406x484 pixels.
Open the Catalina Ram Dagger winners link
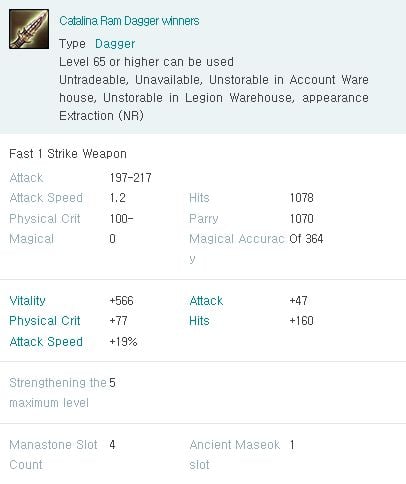click(x=129, y=21)
